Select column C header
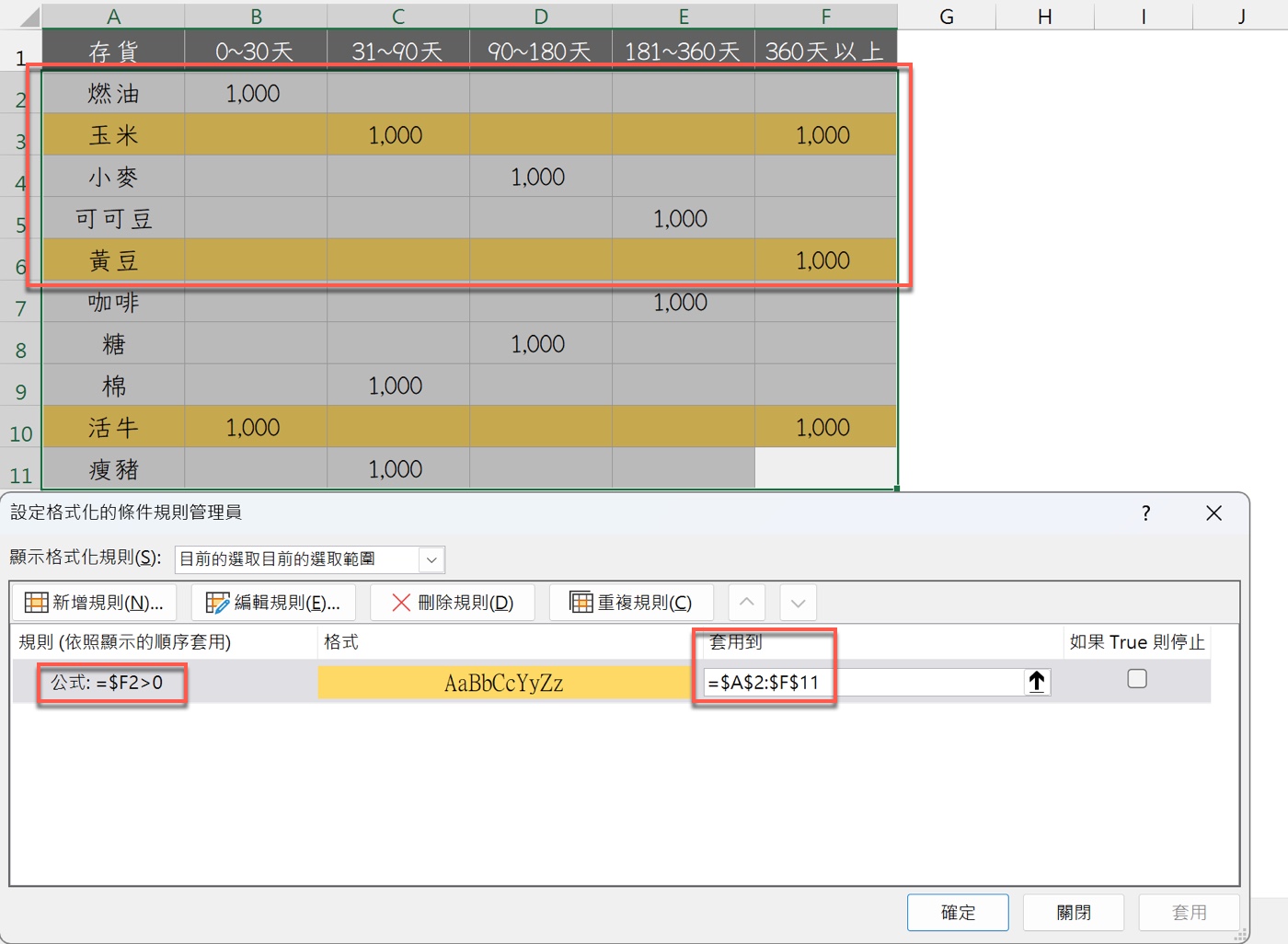The width and height of the screenshot is (1288, 944). (x=398, y=16)
